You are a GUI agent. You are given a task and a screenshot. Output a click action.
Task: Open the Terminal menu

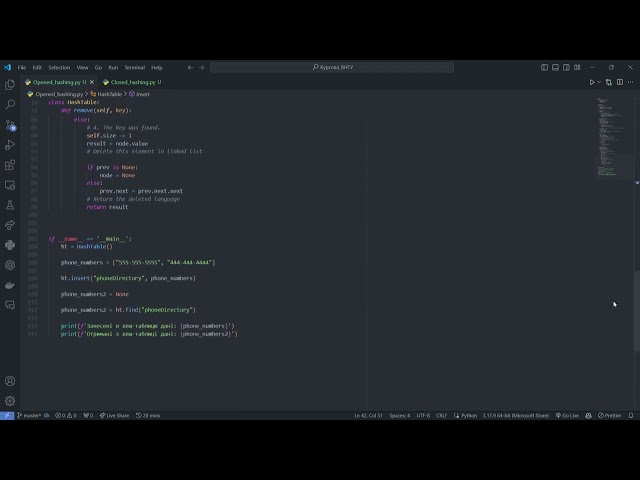click(x=135, y=67)
